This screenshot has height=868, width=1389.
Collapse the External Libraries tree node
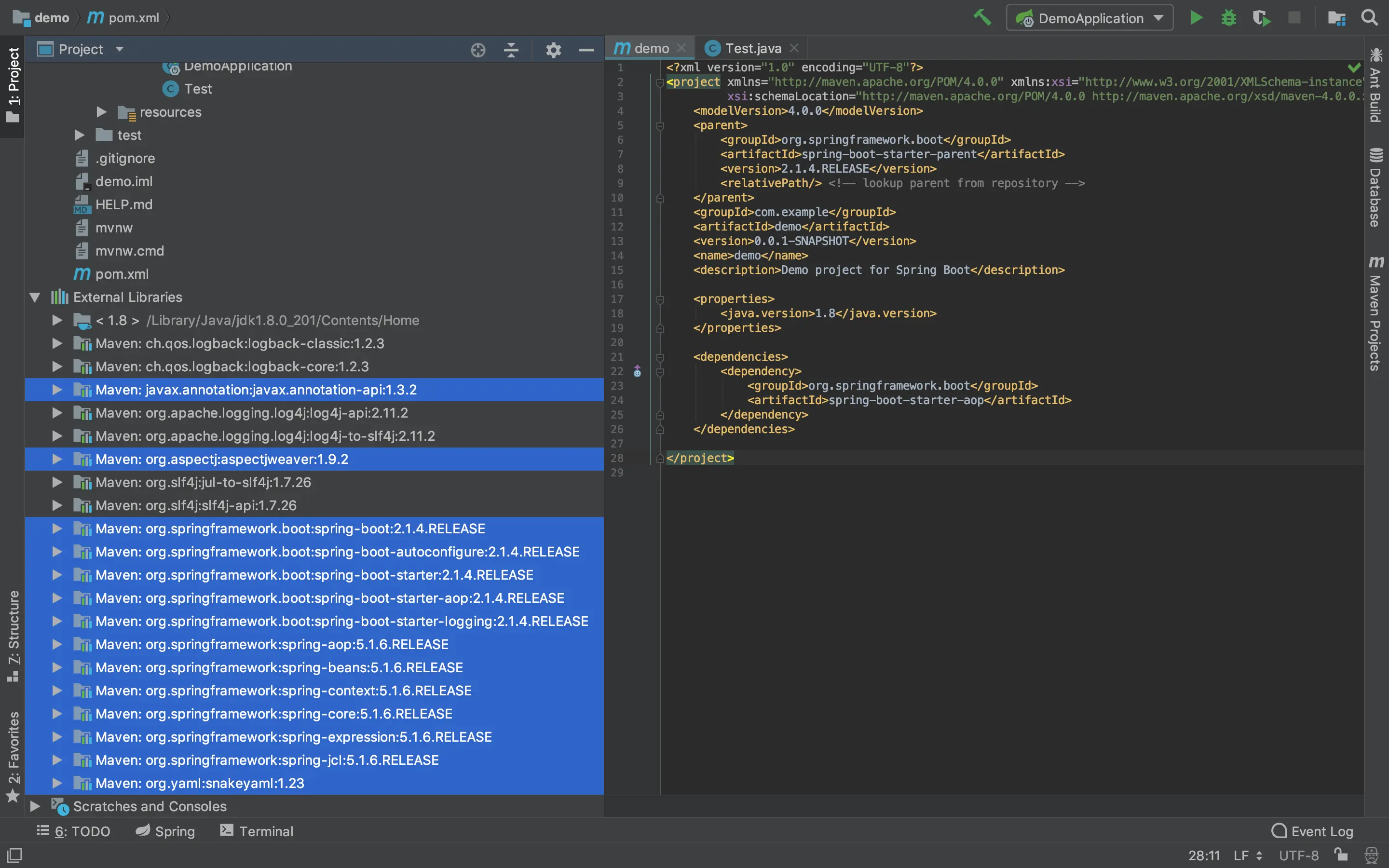pyautogui.click(x=35, y=298)
